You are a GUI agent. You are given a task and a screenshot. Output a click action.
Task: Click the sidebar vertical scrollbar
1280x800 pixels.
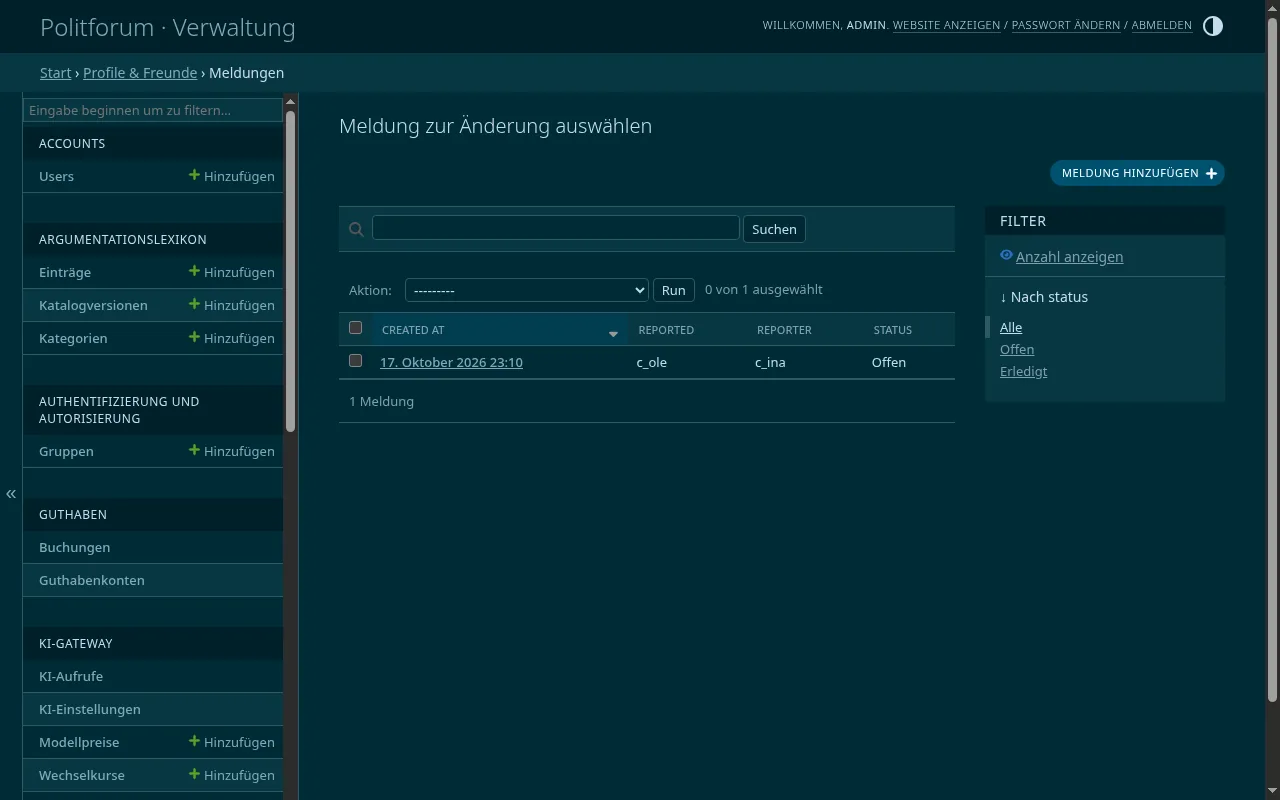click(x=291, y=270)
